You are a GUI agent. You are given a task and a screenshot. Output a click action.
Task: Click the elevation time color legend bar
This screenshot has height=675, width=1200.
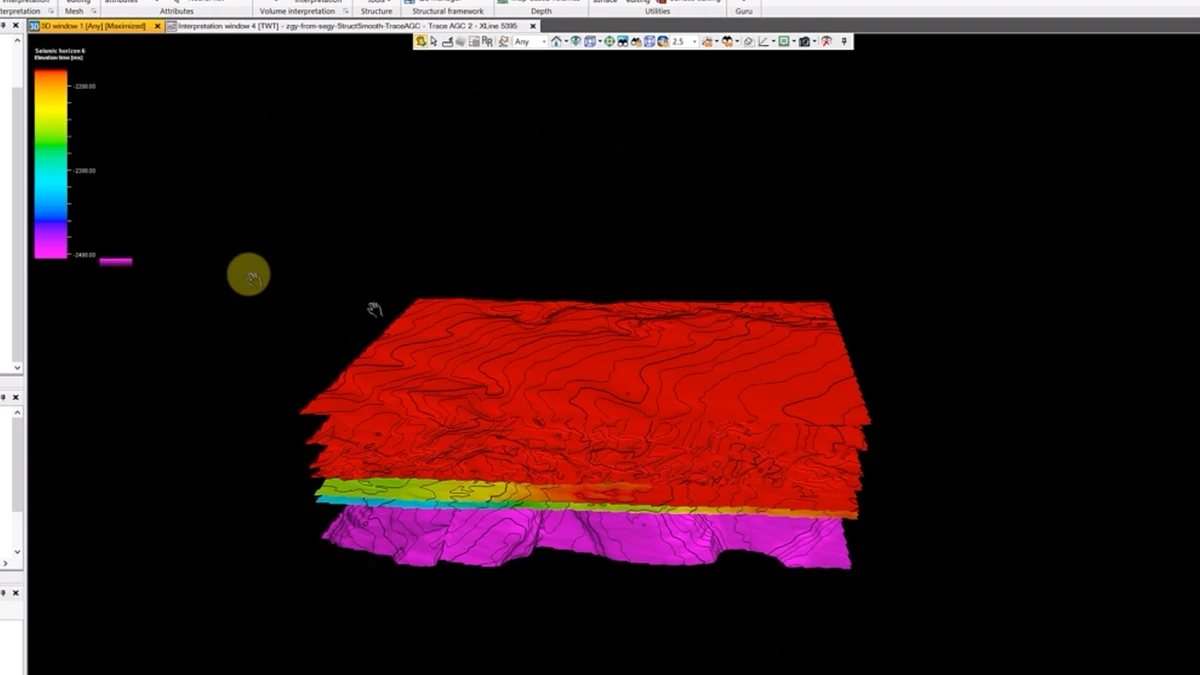[51, 164]
